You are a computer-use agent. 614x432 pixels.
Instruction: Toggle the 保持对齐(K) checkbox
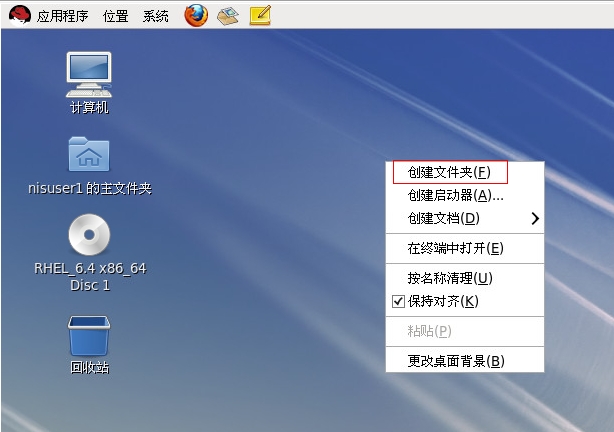coord(399,301)
